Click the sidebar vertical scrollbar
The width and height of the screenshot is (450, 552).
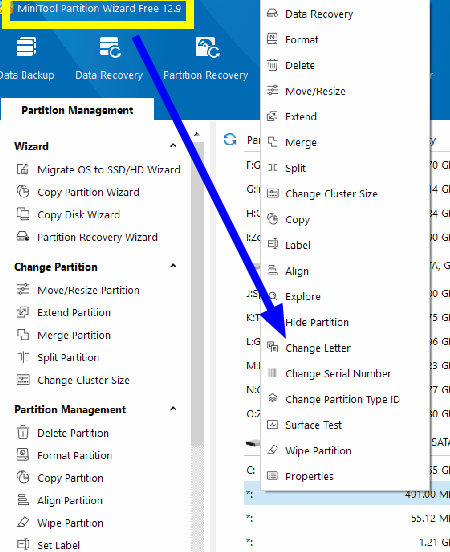[198, 292]
